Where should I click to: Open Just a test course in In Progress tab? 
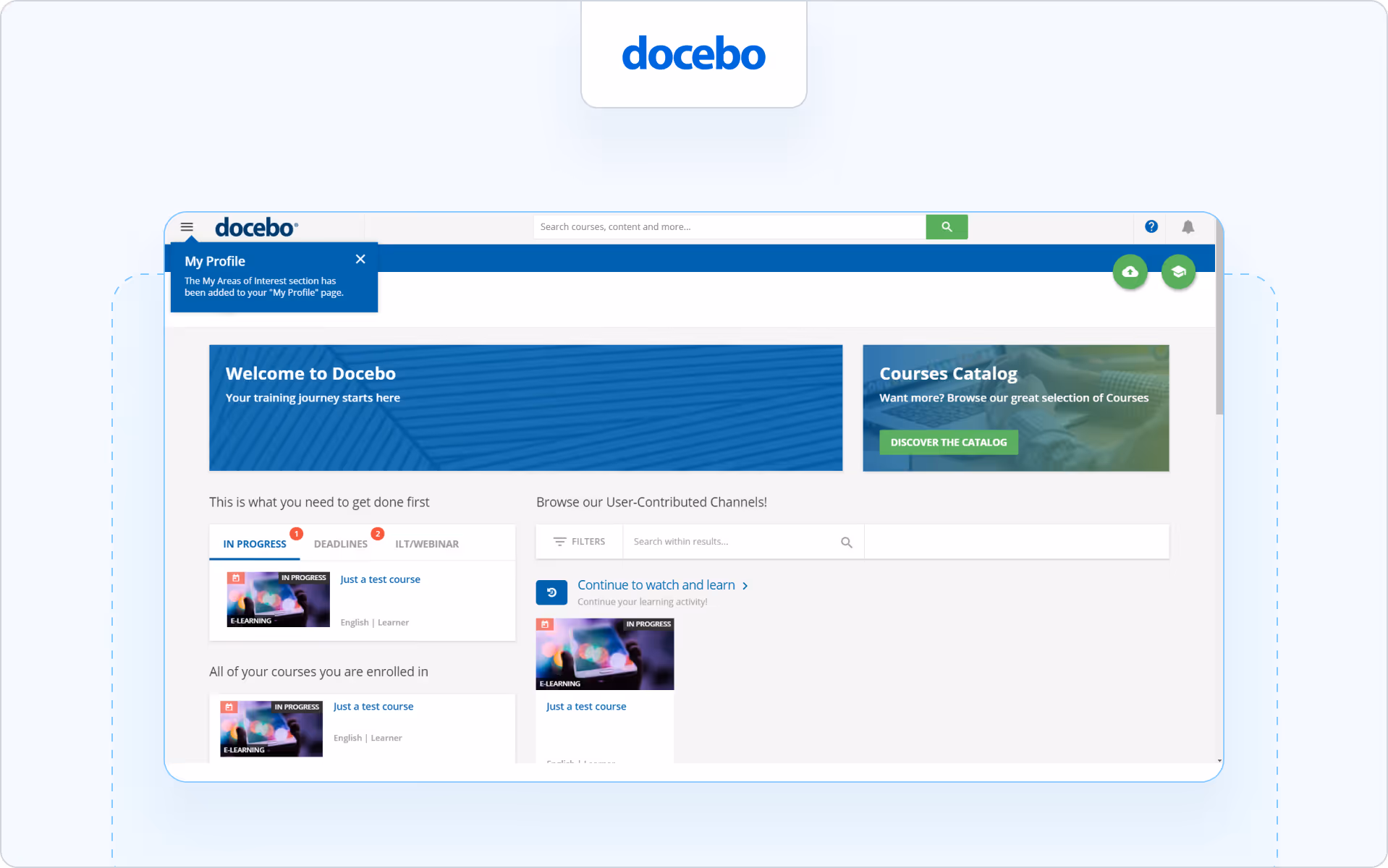pyautogui.click(x=380, y=579)
